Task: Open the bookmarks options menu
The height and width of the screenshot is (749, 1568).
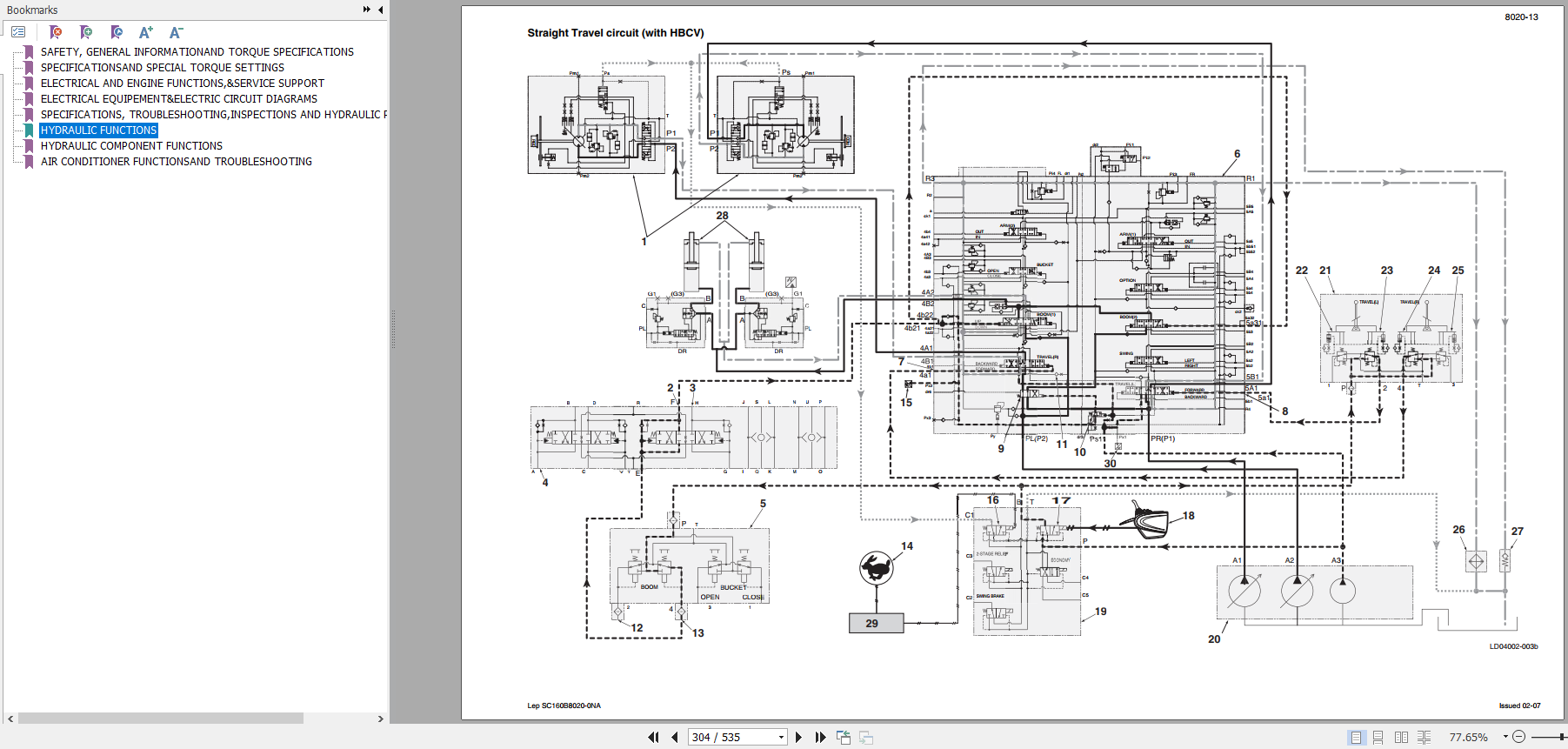Action: [x=18, y=32]
